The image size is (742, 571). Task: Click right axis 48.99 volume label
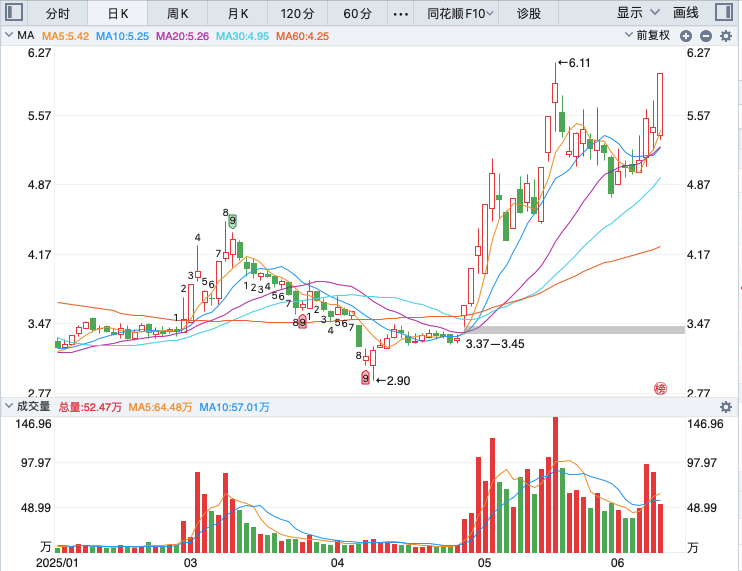point(701,508)
